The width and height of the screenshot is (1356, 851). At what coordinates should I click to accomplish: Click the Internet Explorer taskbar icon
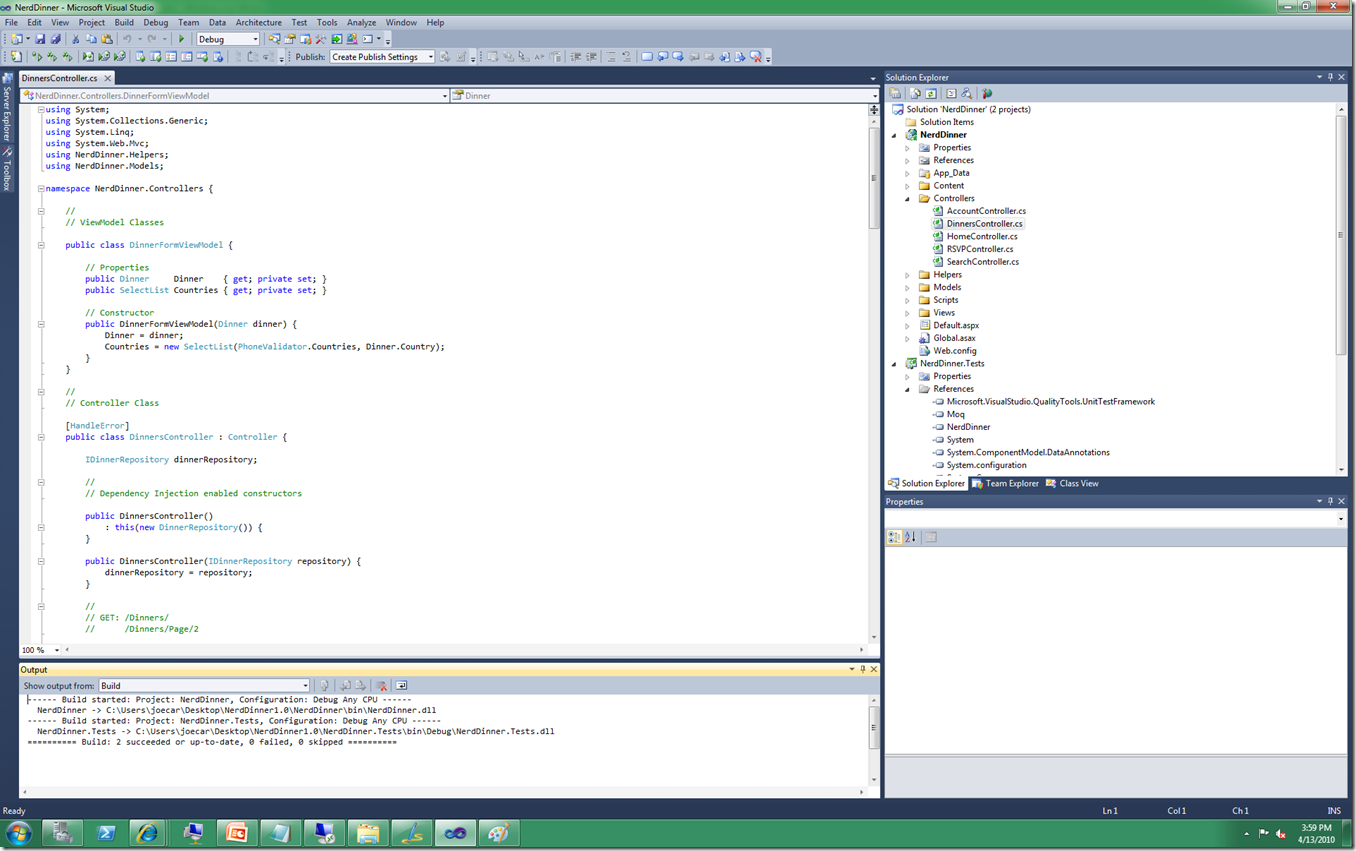(148, 832)
